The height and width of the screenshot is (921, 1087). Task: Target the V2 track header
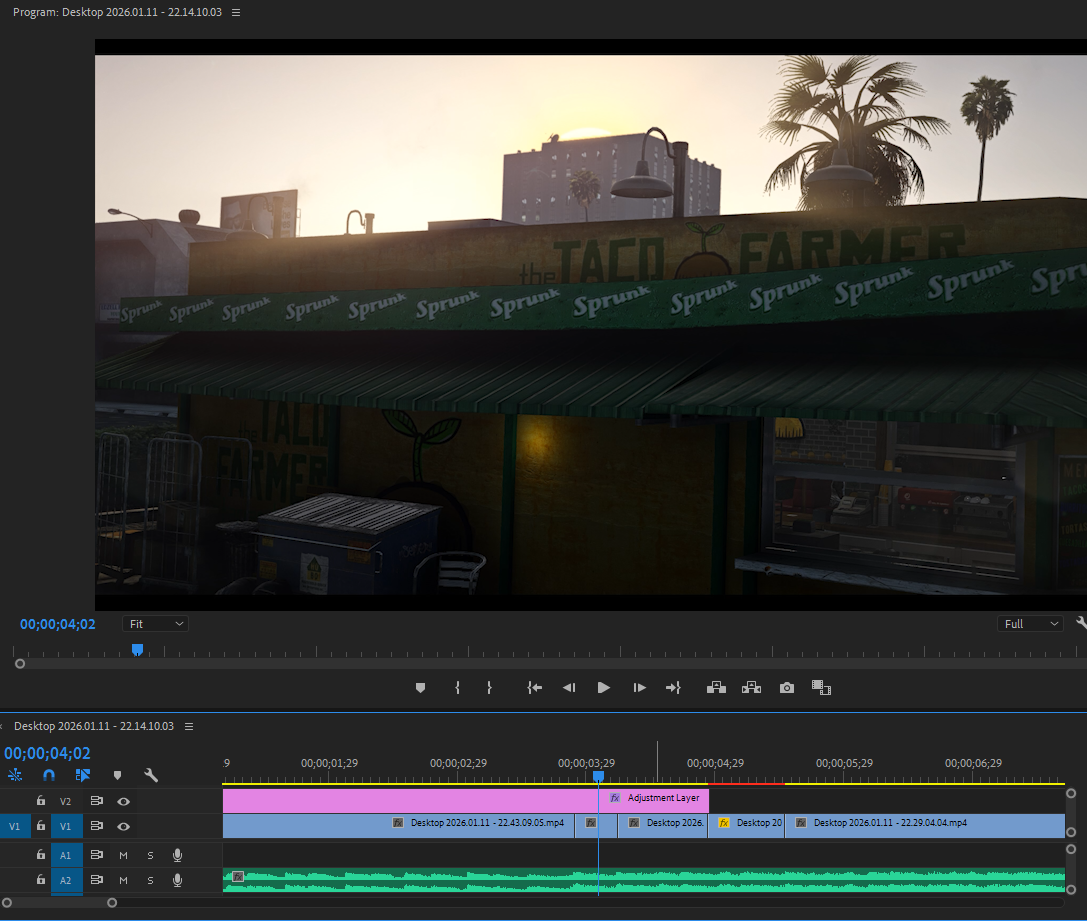(65, 801)
